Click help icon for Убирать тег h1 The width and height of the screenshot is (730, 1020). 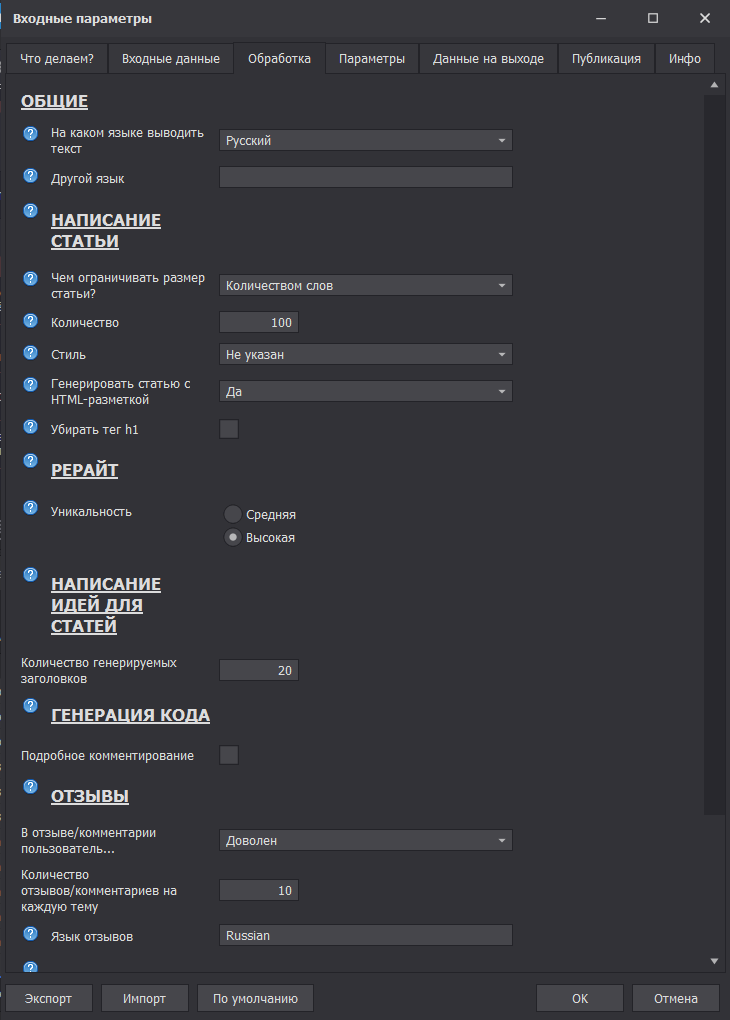pos(31,427)
